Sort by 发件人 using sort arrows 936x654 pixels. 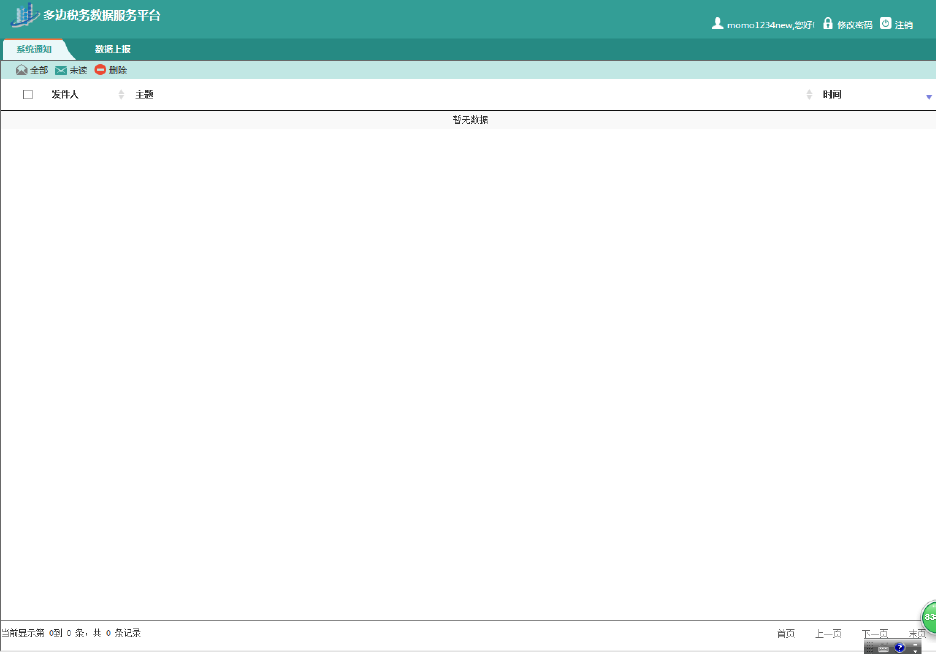pos(121,94)
